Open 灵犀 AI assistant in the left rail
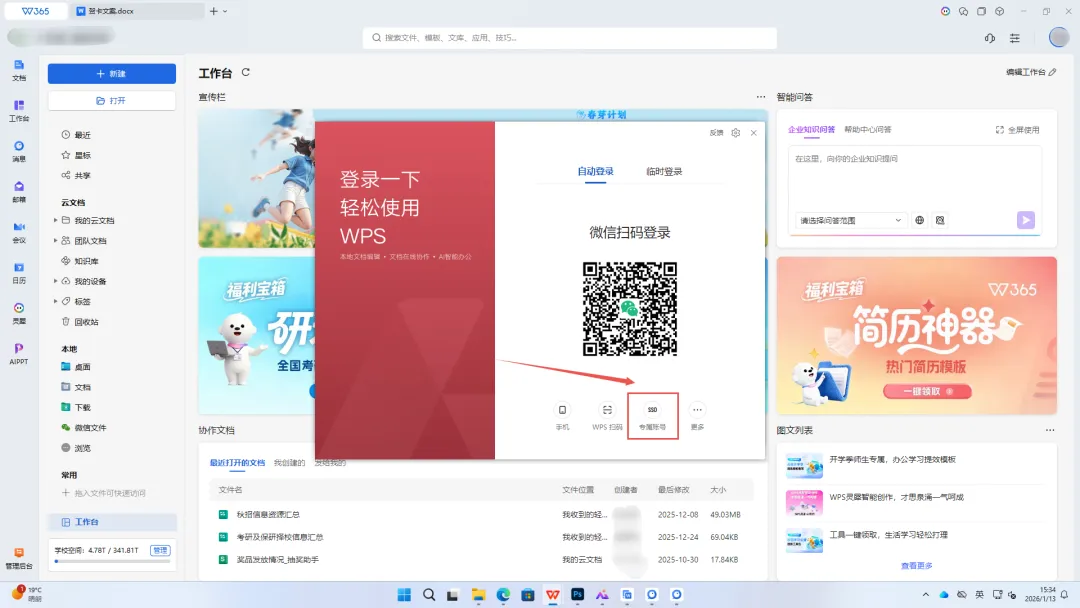The image size is (1080, 608). tap(19, 313)
